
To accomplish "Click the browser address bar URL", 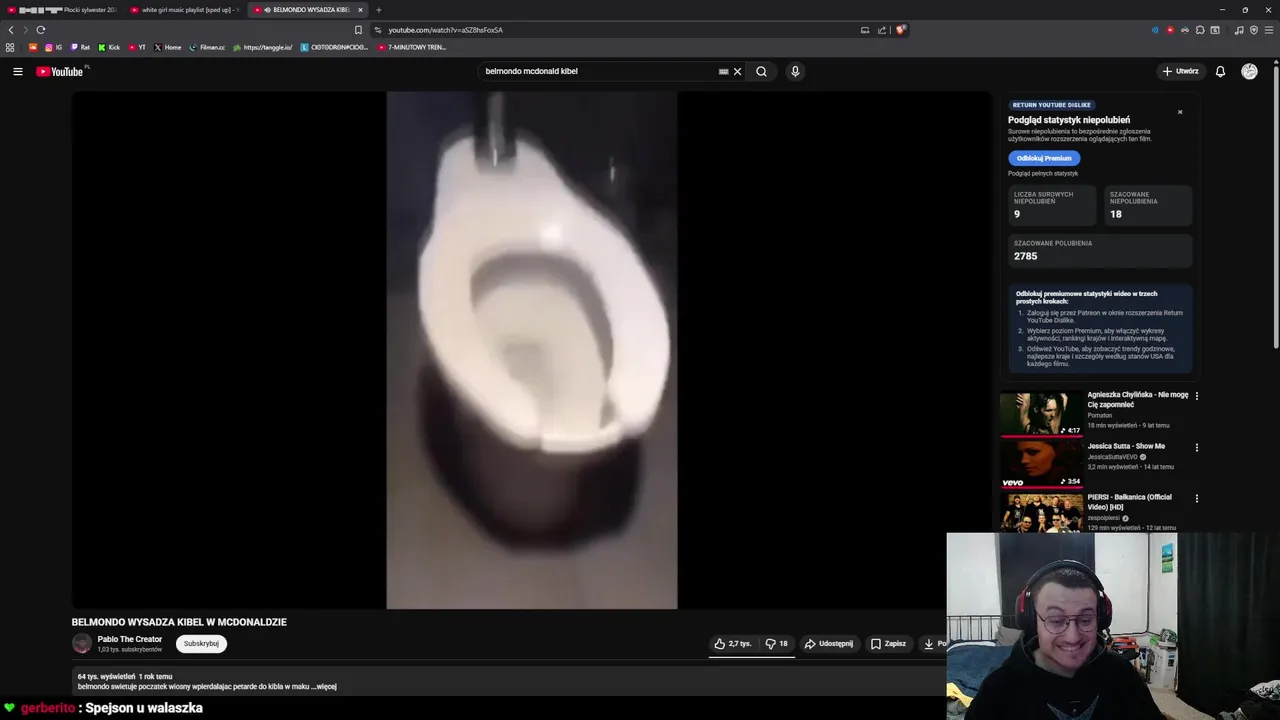I will tap(445, 30).
